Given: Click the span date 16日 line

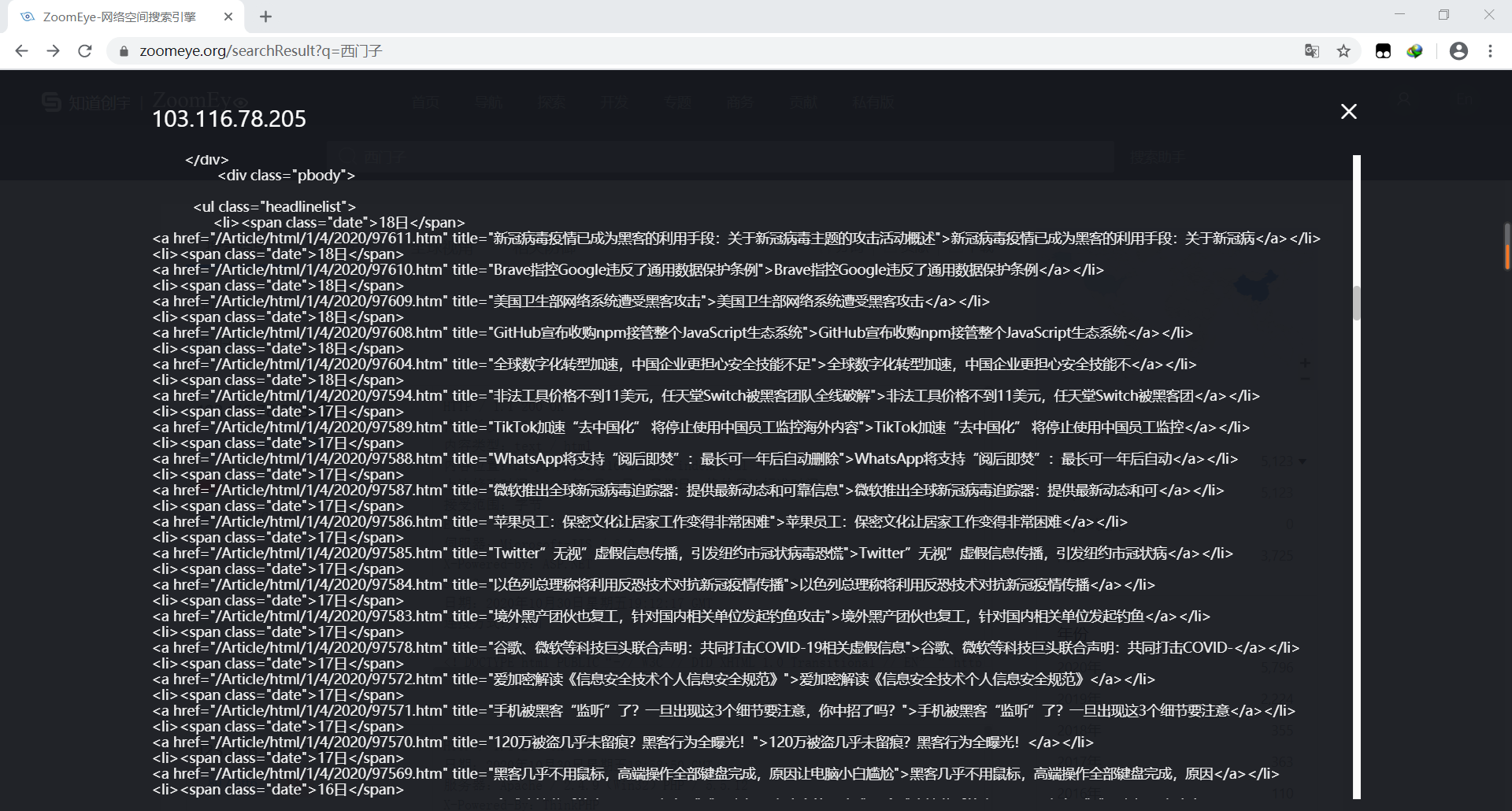Looking at the screenshot, I should [278, 789].
